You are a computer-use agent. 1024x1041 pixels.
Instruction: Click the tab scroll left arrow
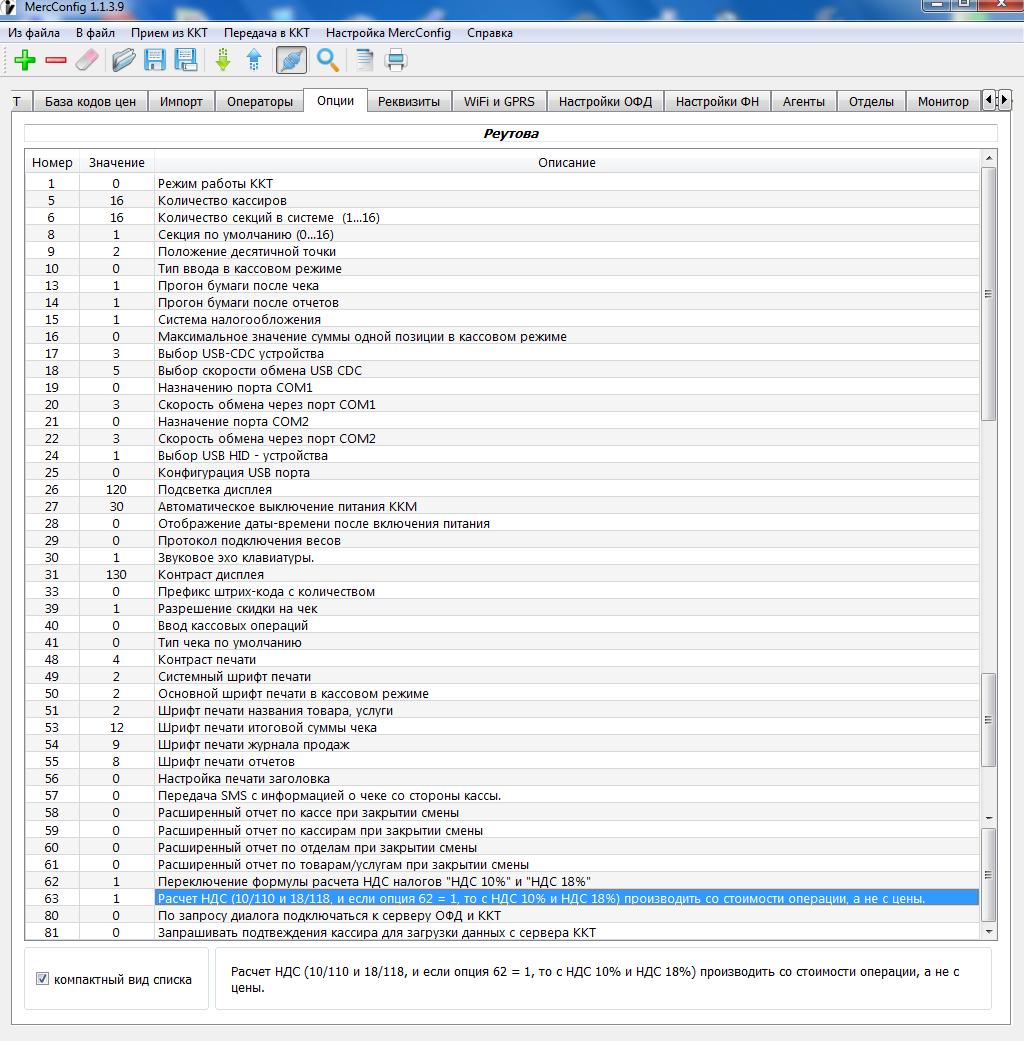point(989,100)
